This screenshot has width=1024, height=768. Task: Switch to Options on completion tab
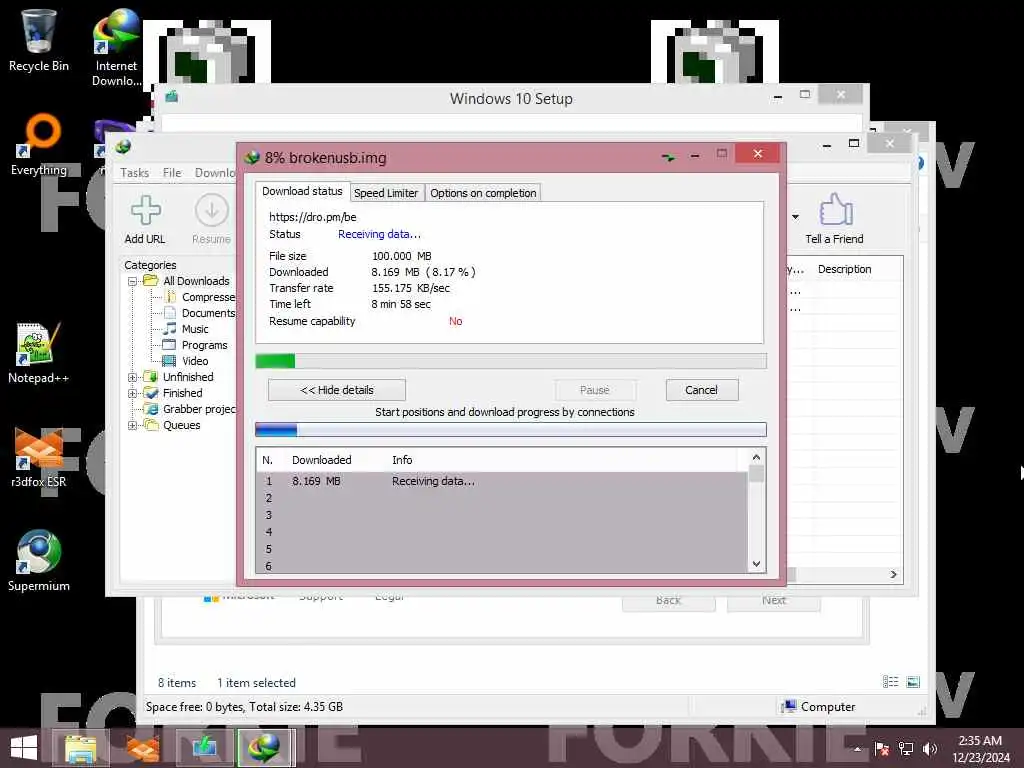click(483, 193)
